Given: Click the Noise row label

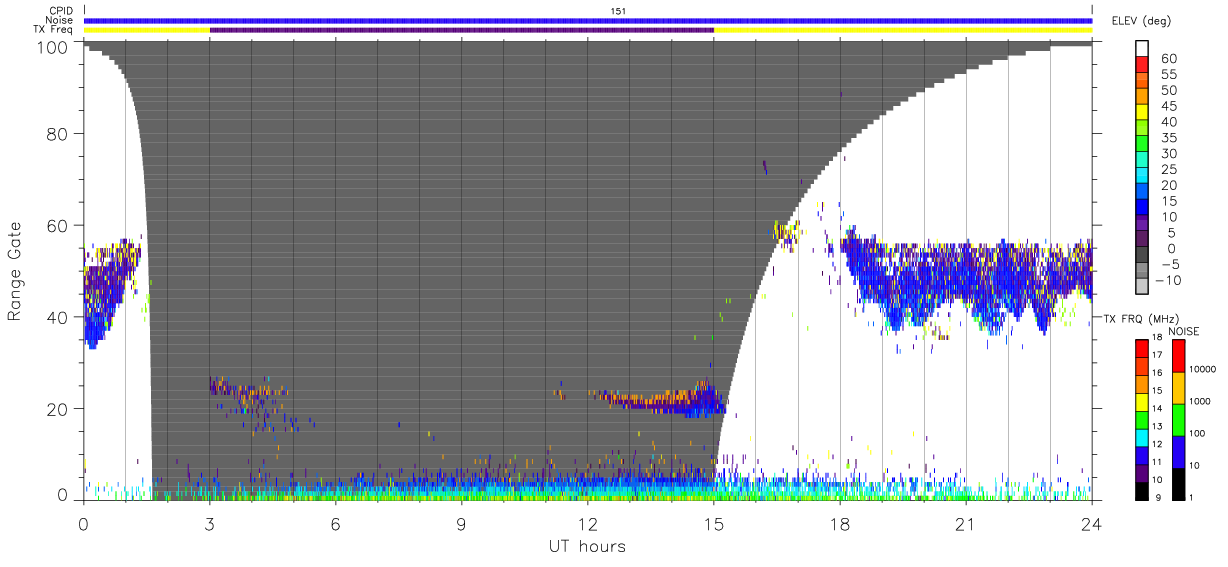Looking at the screenshot, I should click(60, 20).
